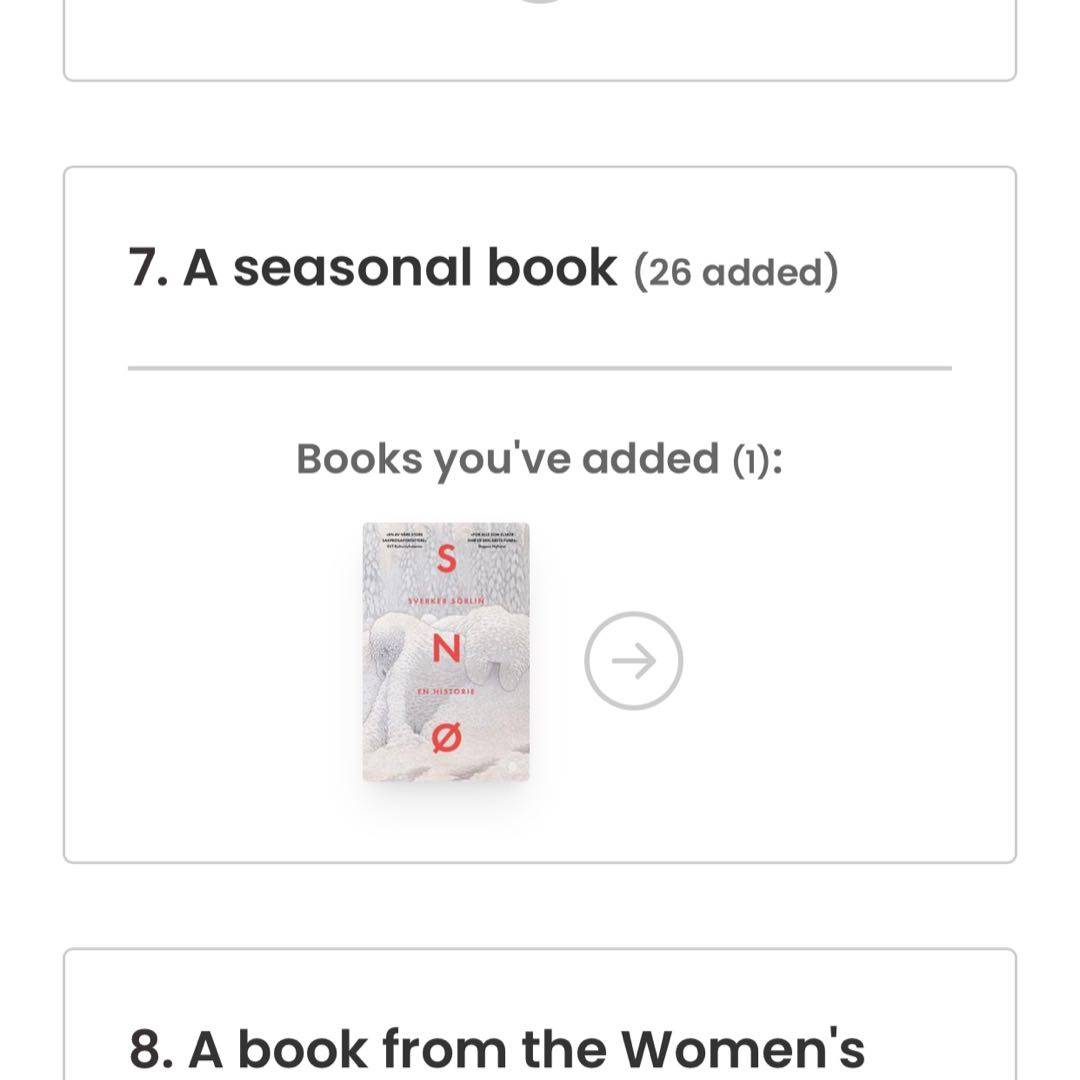1080x1080 pixels.
Task: Open the Snø book cover thumbnail
Action: pyautogui.click(x=446, y=651)
